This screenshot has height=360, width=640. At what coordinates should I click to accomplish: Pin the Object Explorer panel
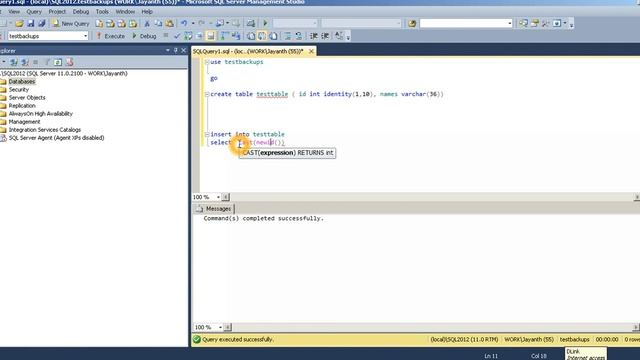tap(176, 51)
